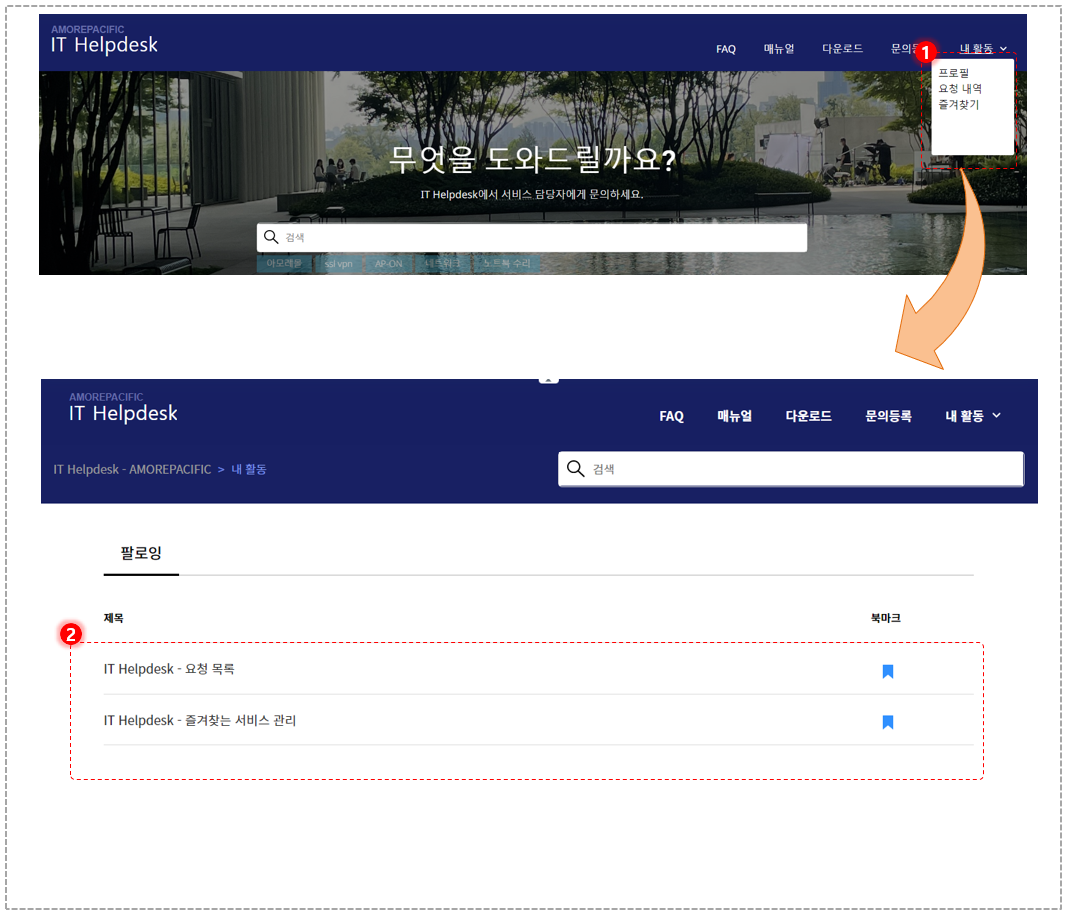Toggle the bookmark icon for 즐겨찾는 서비스 관리 row
Viewport: 1068px width, 918px height.
pyautogui.click(x=888, y=722)
